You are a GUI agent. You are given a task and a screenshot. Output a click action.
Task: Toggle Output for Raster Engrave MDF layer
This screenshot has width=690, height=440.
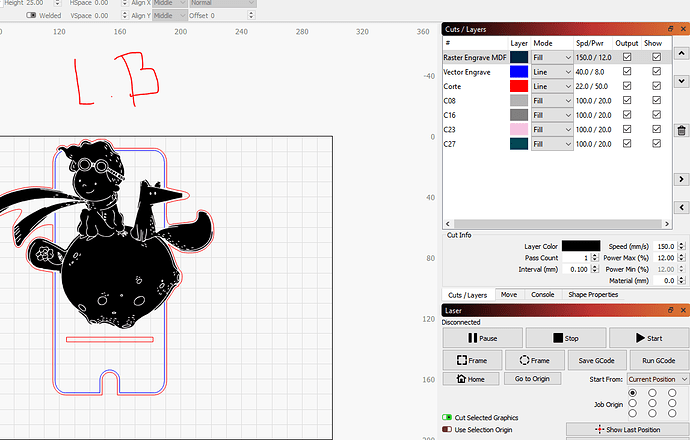627,57
